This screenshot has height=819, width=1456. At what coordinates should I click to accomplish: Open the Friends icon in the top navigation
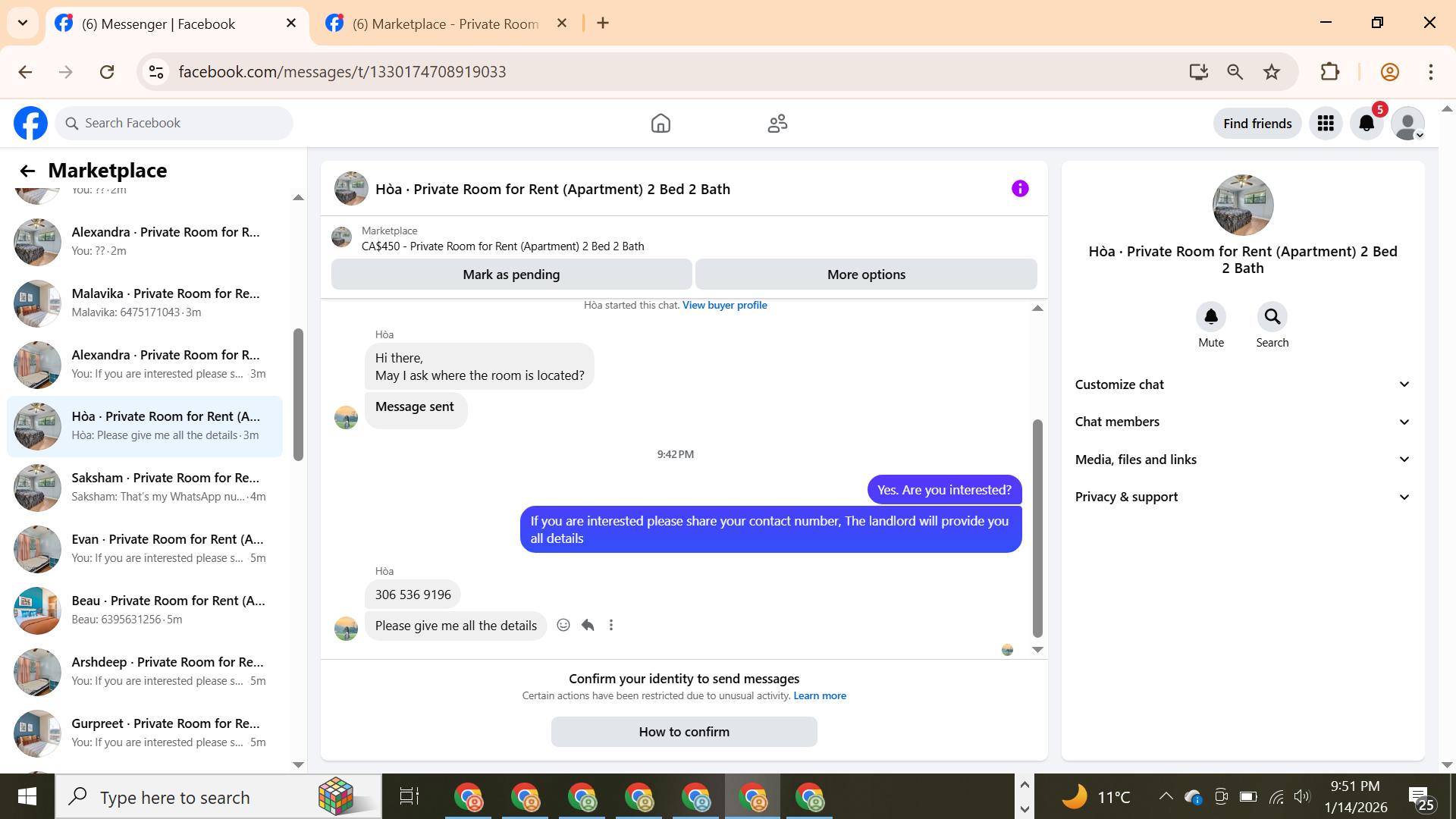pyautogui.click(x=777, y=124)
